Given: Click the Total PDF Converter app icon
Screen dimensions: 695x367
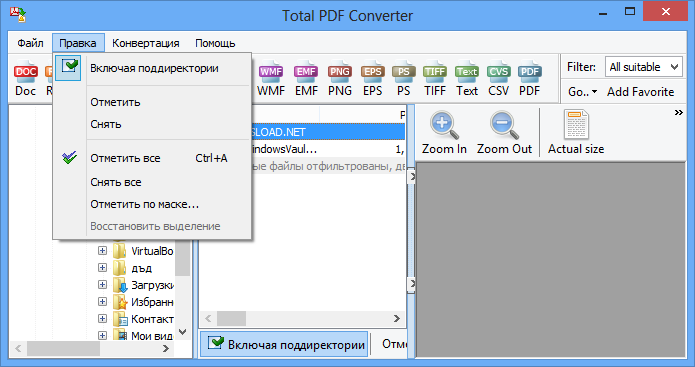Looking at the screenshot, I should tap(18, 15).
